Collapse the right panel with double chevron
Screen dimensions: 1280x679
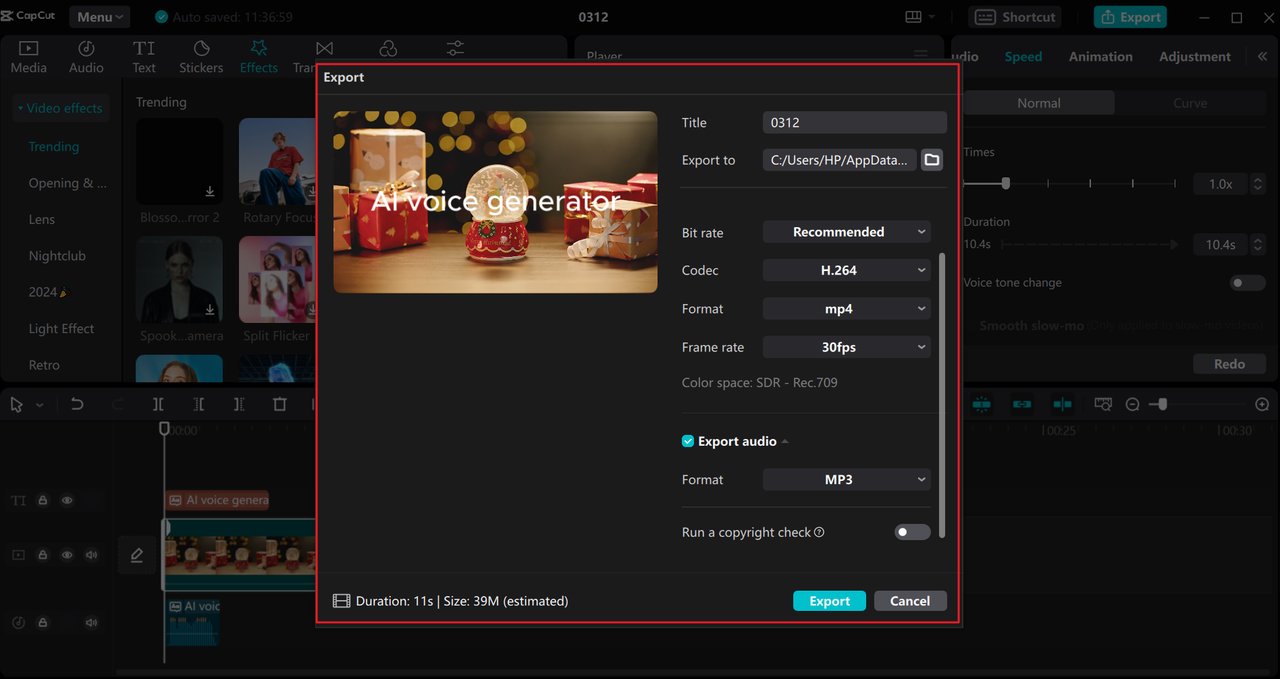[x=1262, y=57]
